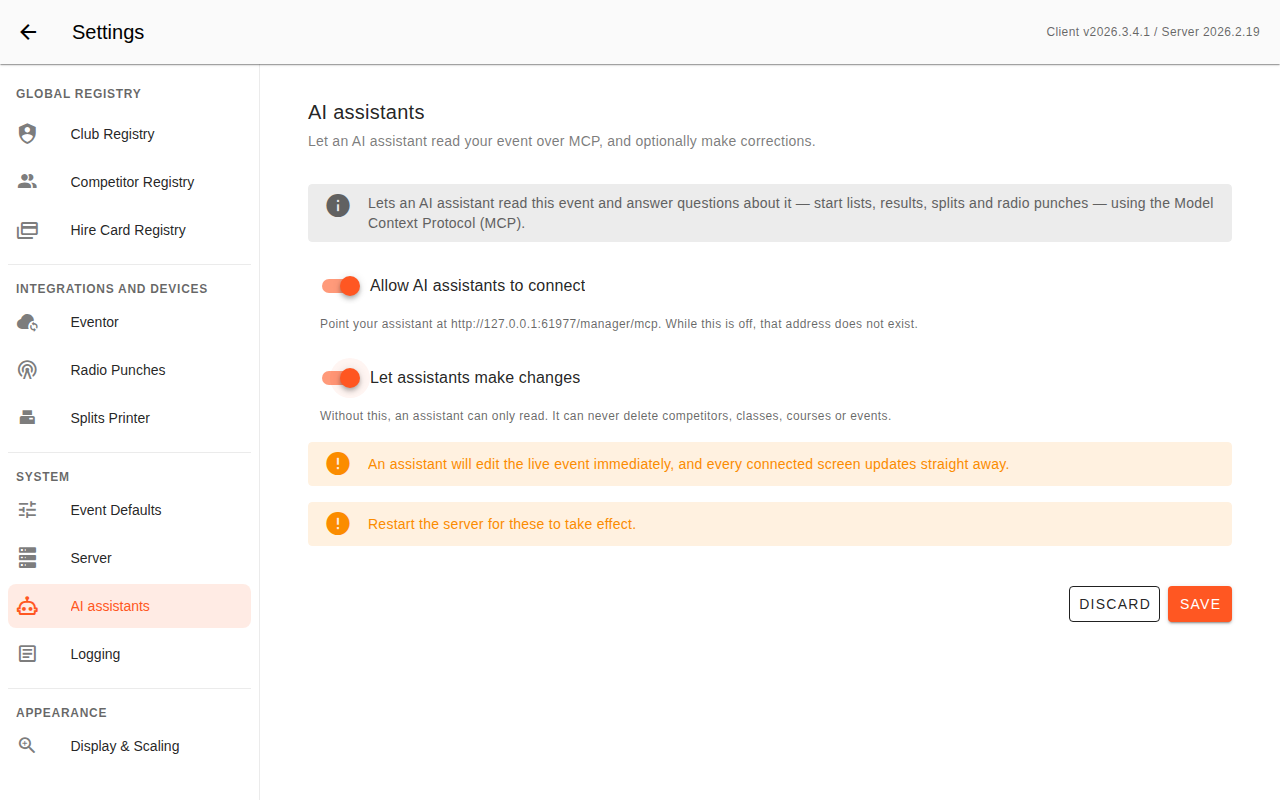Open the Server settings page
The image size is (1280, 800).
tap(129, 558)
